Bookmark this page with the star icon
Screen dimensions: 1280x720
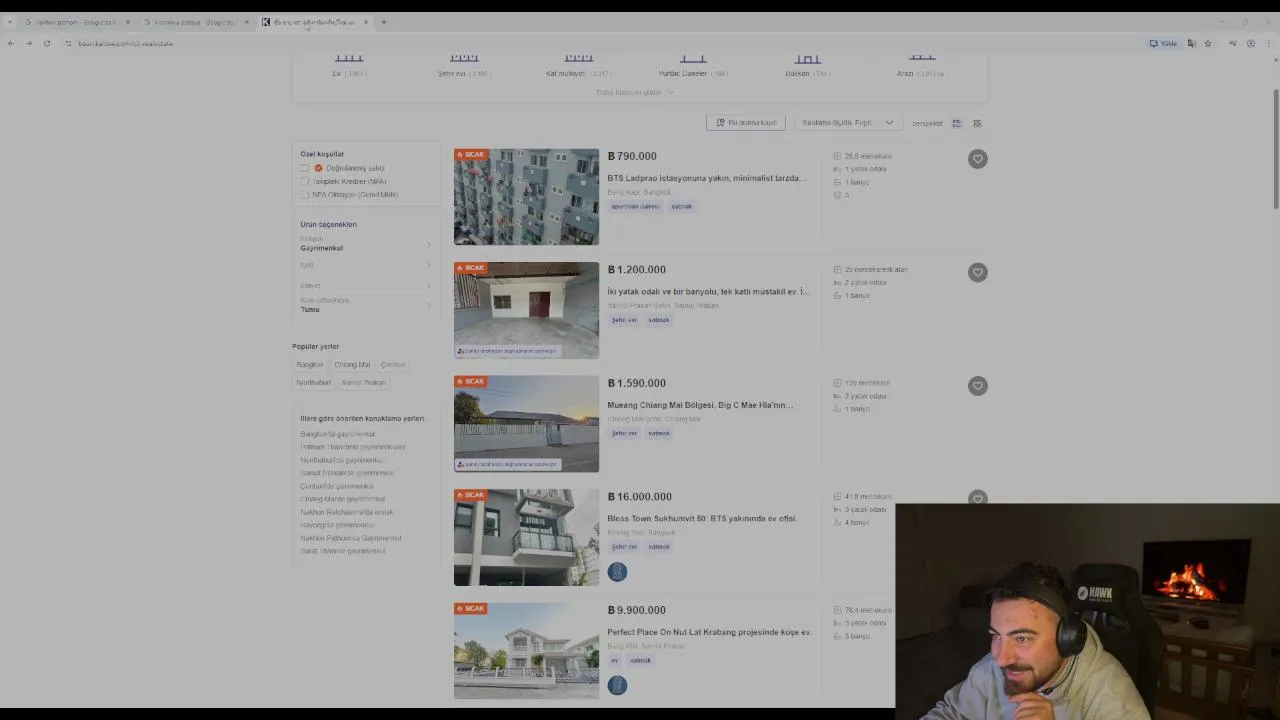tap(1208, 43)
